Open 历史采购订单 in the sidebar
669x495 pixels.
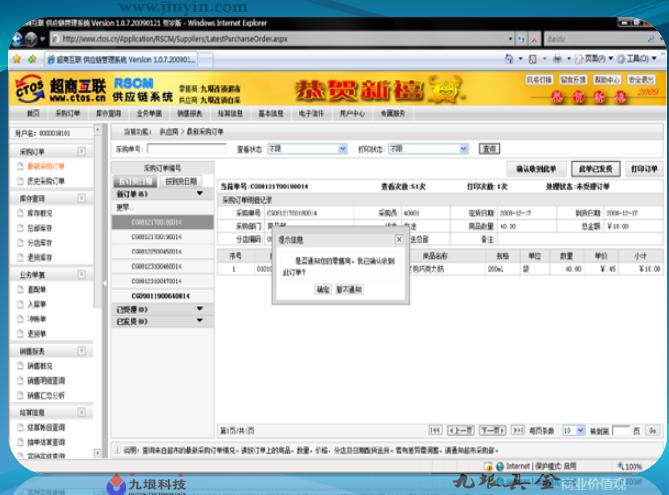point(46,181)
